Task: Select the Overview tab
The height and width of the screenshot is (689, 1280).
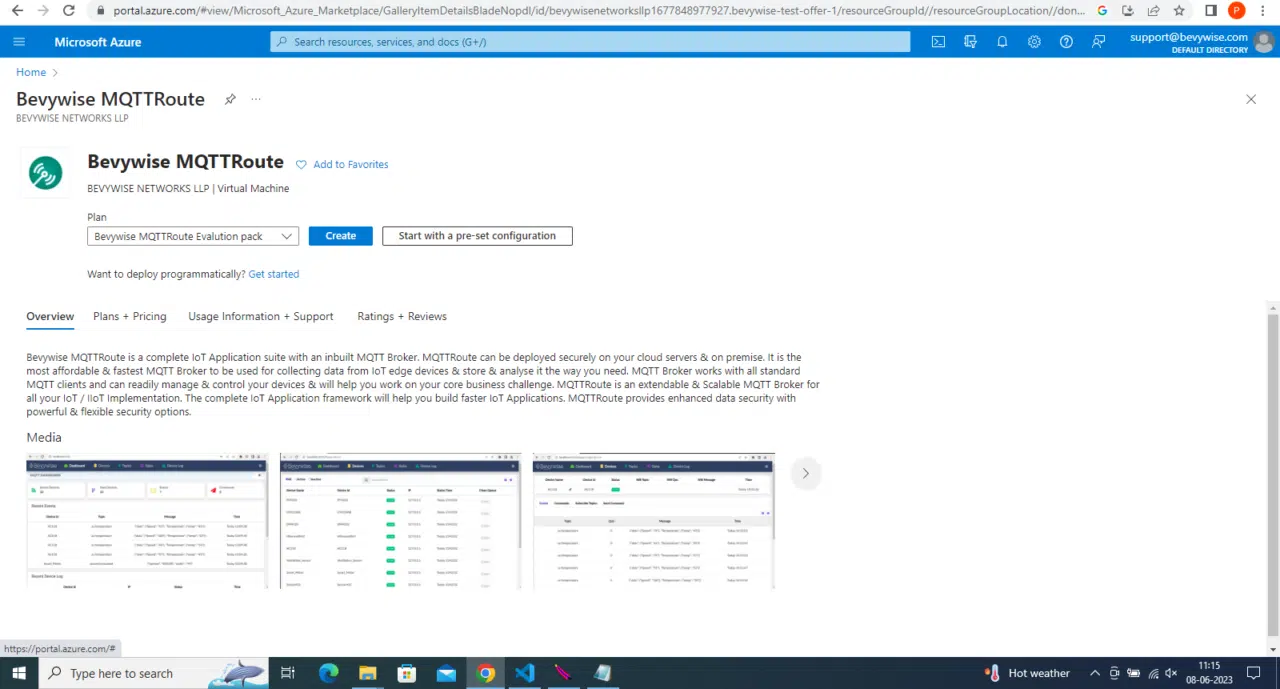Action: click(50, 316)
